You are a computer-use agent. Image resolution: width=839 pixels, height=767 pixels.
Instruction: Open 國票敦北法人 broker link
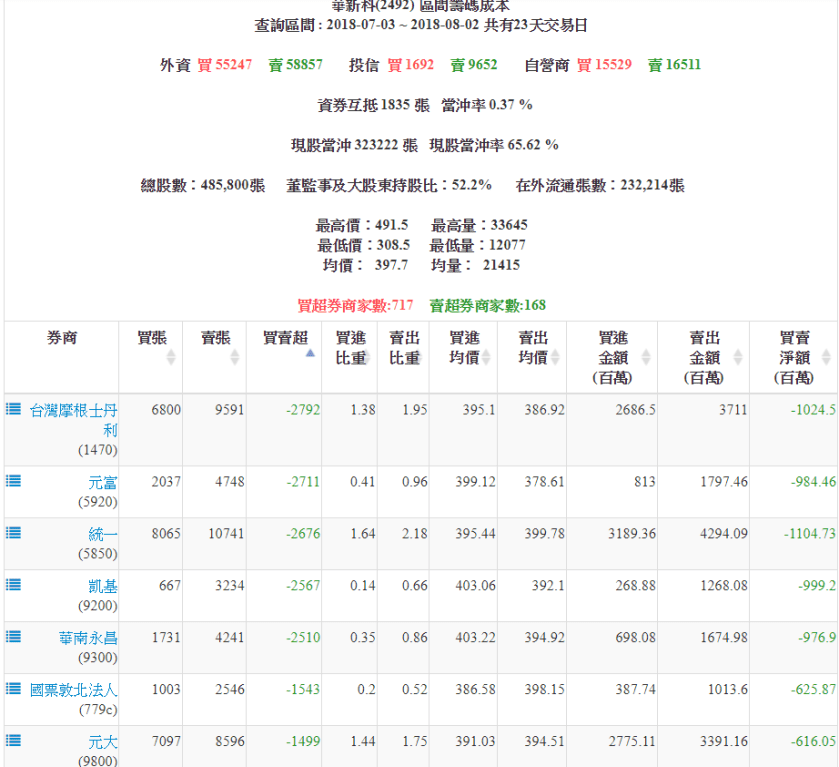pos(74,690)
